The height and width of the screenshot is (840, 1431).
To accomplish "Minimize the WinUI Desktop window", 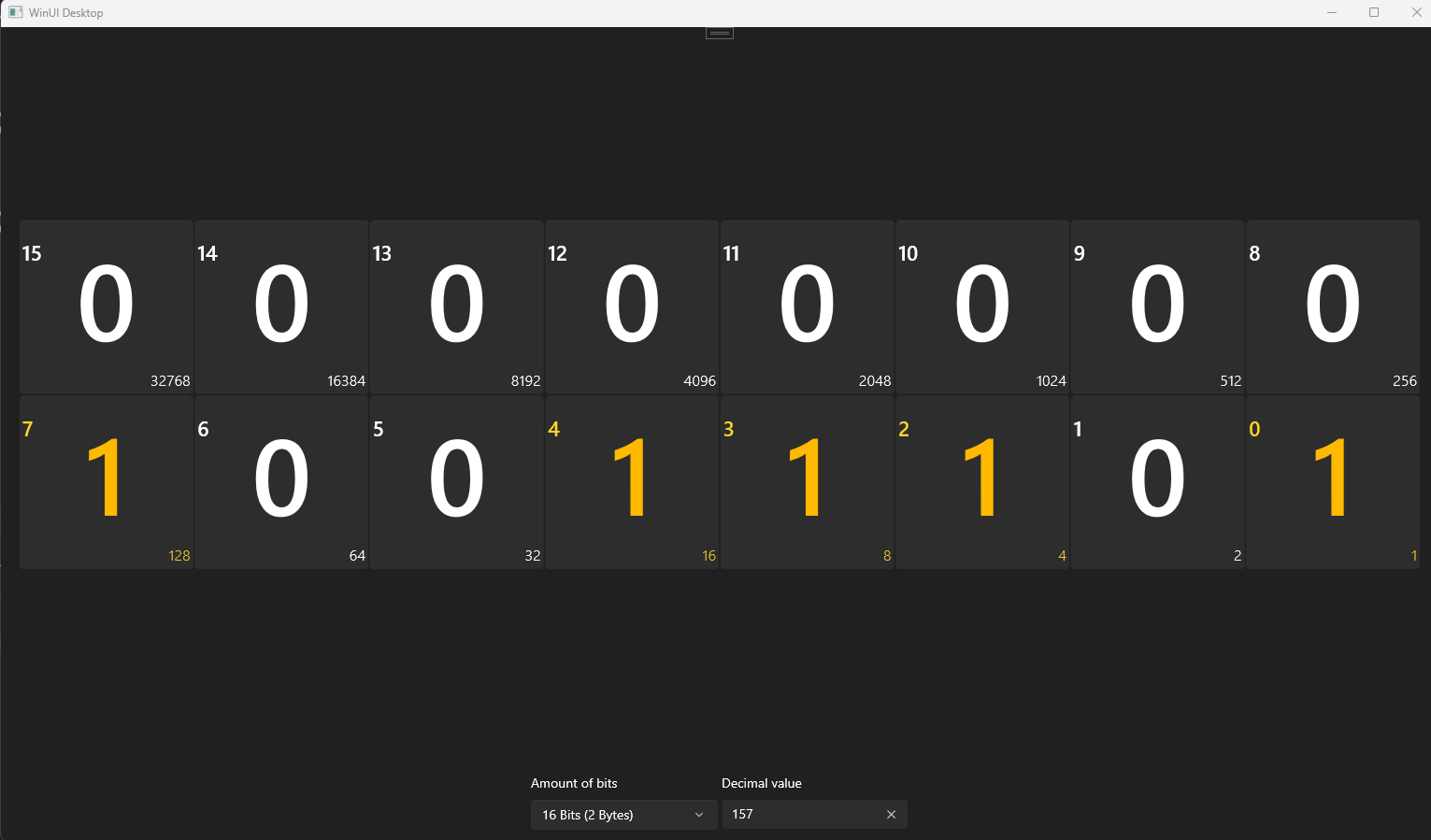I will coord(1331,12).
